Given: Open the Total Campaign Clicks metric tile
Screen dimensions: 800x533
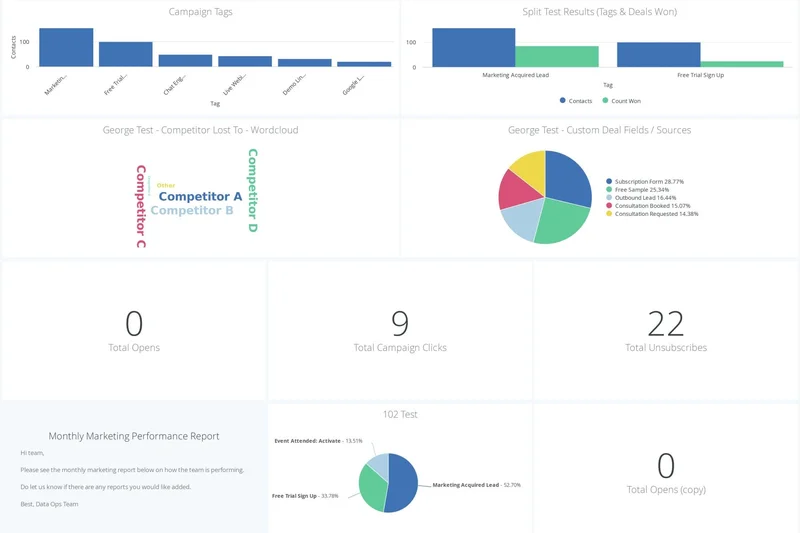Looking at the screenshot, I should 400,331.
